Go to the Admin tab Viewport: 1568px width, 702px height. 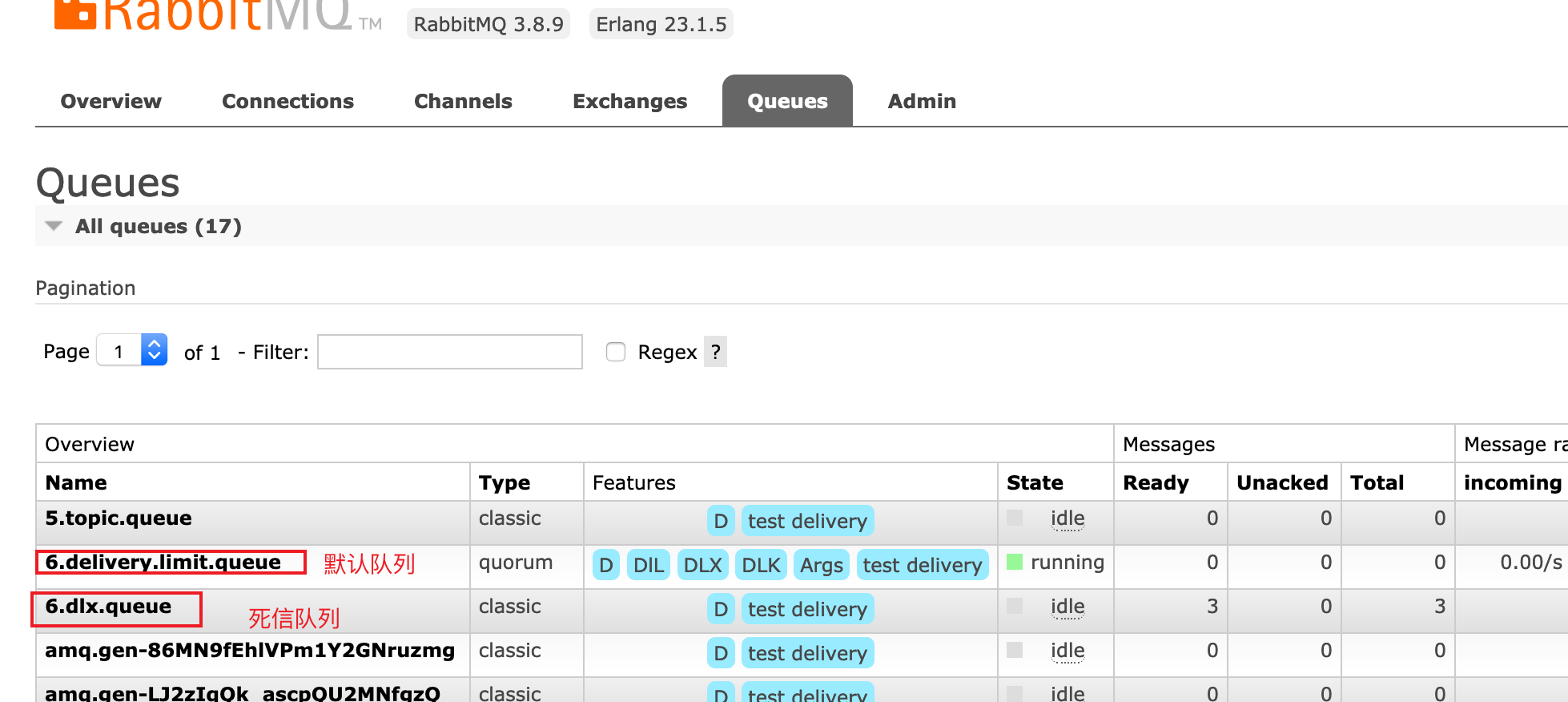point(922,101)
